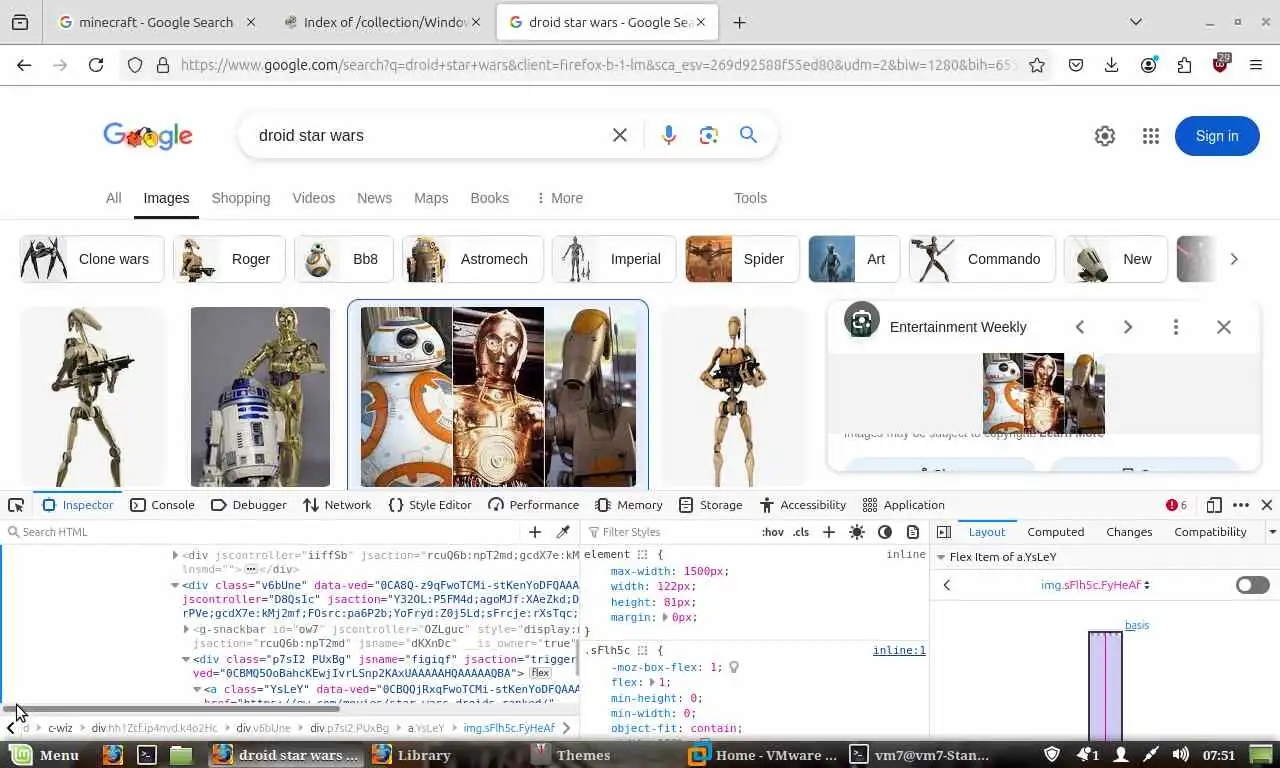This screenshot has width=1280, height=768.
Task: Click the basis label in flex diagram
Action: pyautogui.click(x=1137, y=625)
